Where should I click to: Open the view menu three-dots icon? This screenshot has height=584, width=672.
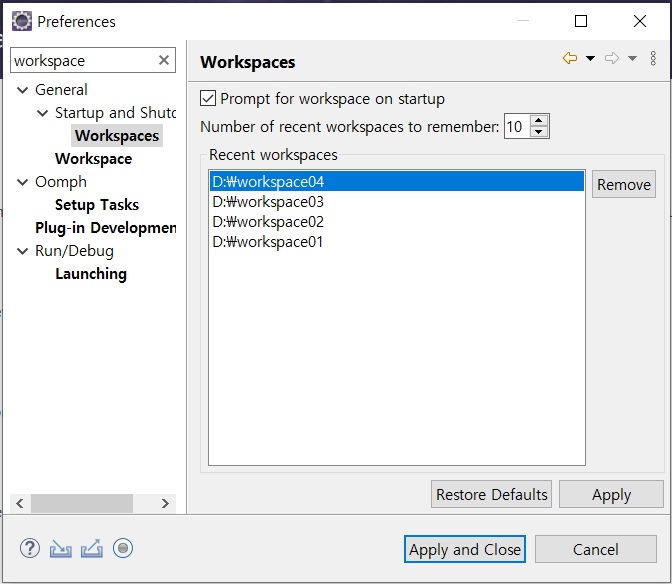pyautogui.click(x=653, y=58)
